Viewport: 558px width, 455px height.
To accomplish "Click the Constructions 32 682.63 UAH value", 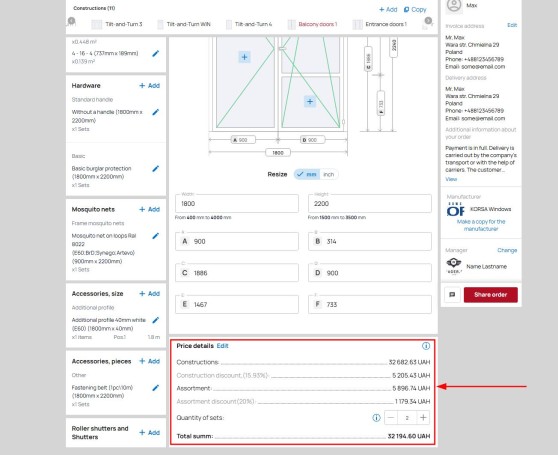I will click(x=409, y=362).
